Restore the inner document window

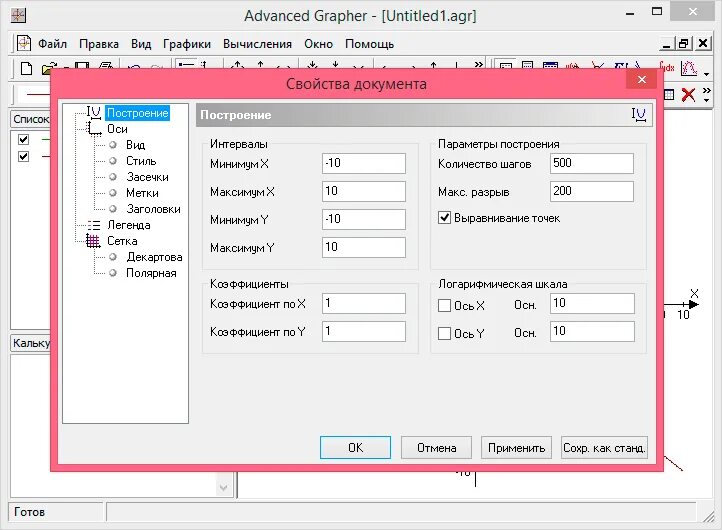(x=684, y=43)
